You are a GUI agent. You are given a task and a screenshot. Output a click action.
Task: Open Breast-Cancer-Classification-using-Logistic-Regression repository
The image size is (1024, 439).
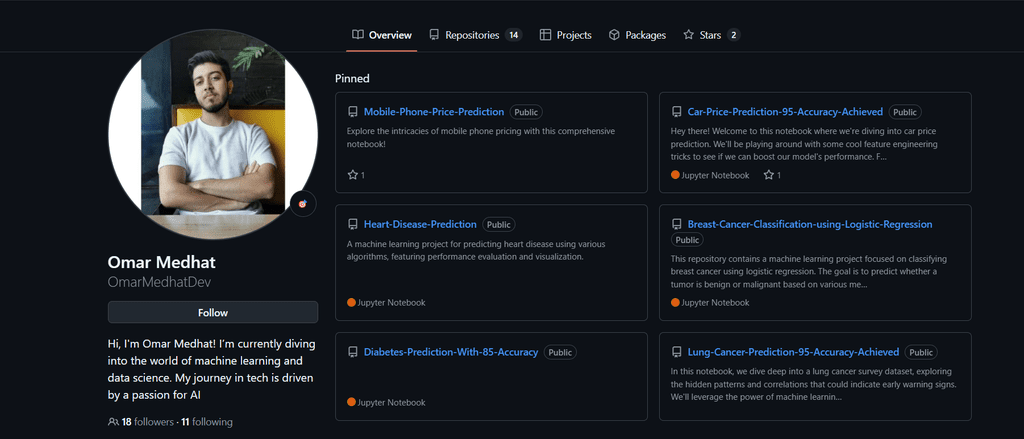810,224
